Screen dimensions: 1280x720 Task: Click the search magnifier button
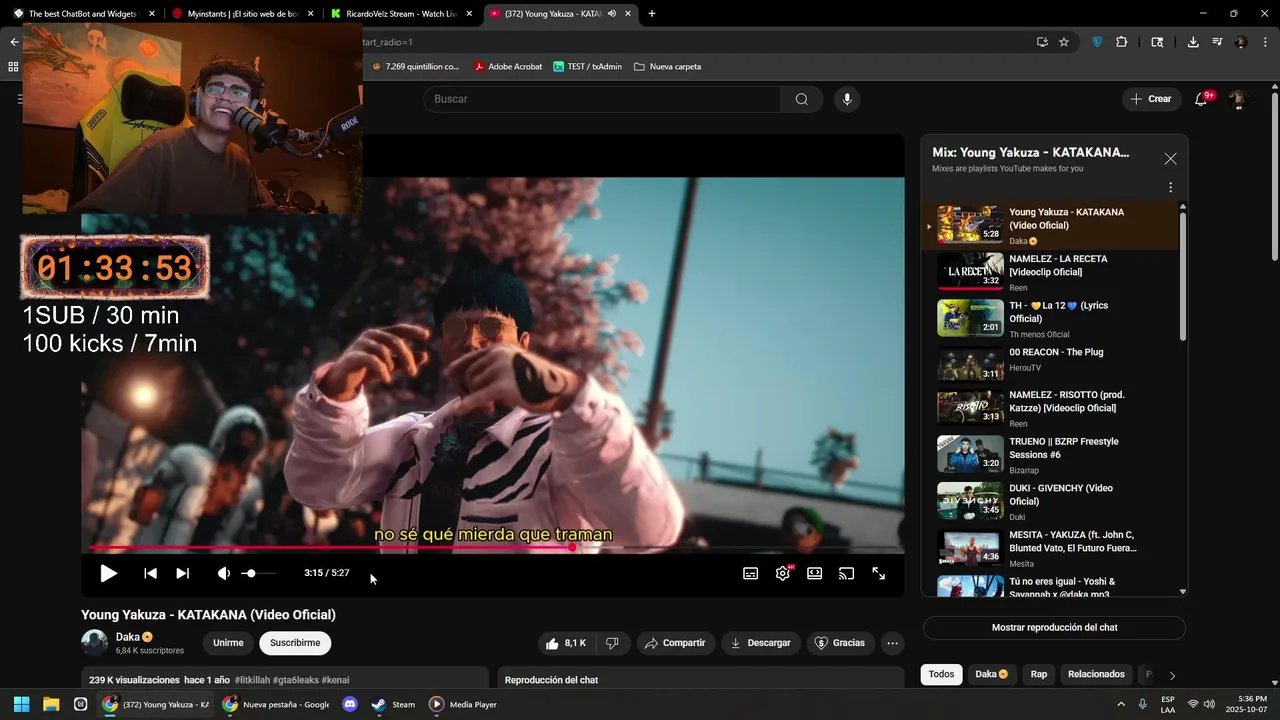tap(802, 99)
